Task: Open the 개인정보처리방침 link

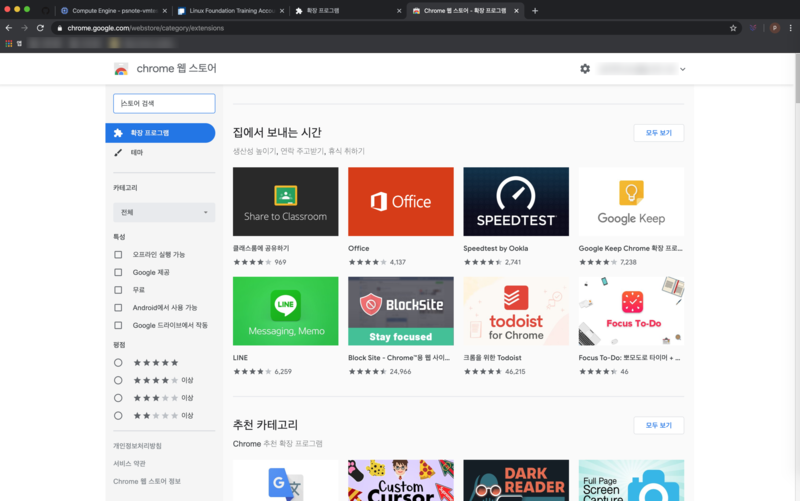Action: click(137, 446)
